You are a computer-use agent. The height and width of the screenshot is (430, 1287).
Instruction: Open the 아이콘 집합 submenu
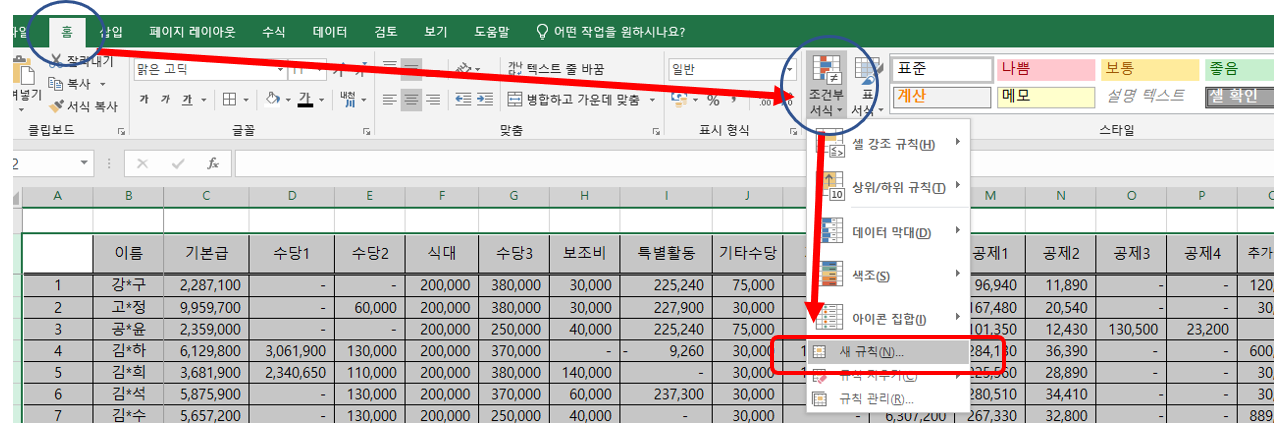[888, 319]
